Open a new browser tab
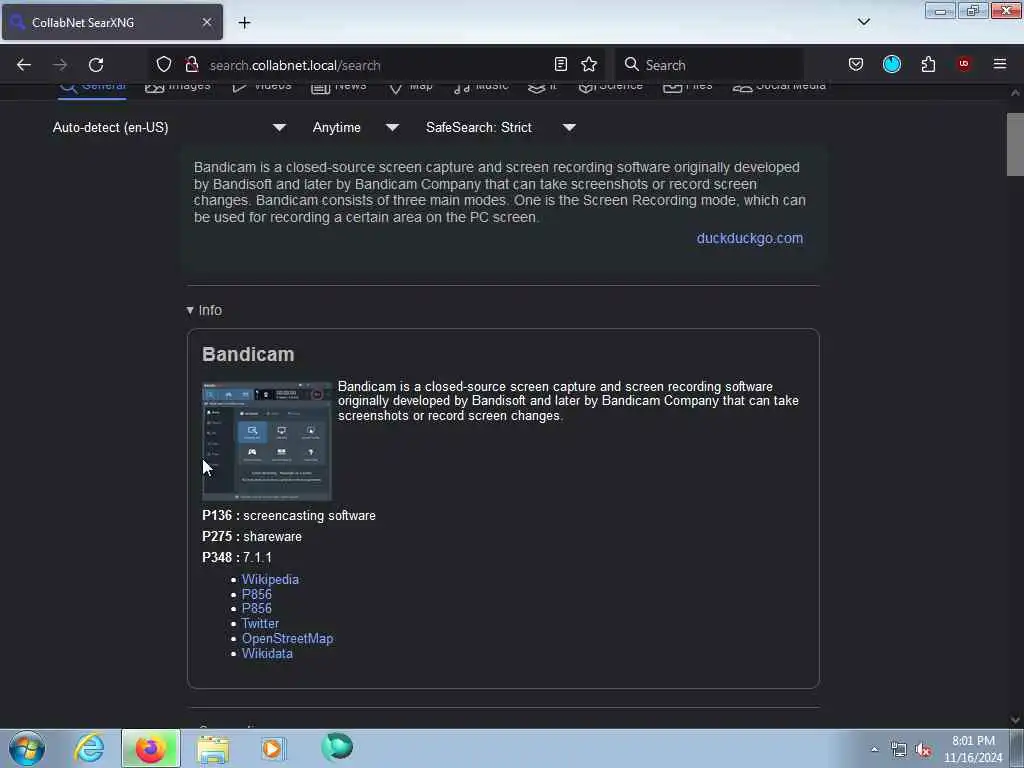The image size is (1024, 768). pos(244,22)
